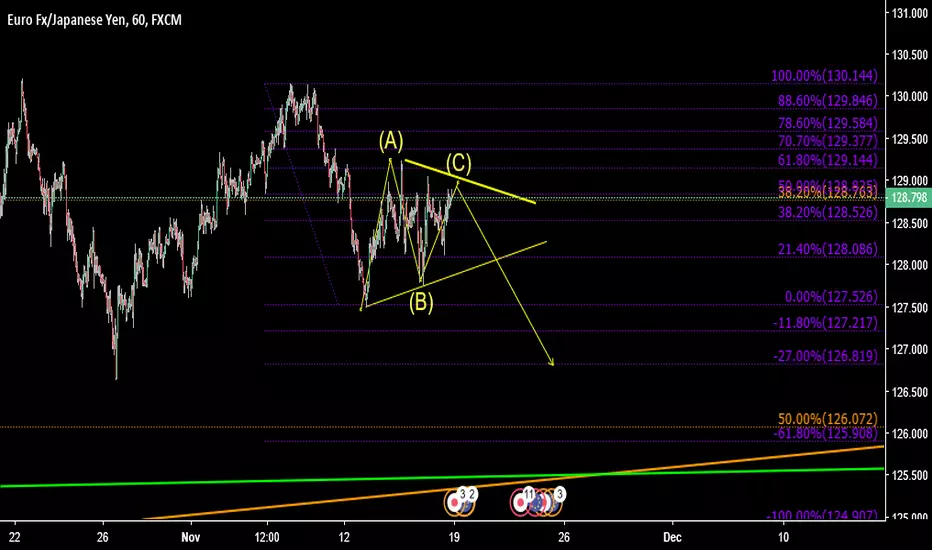This screenshot has height=550, width=932.
Task: Open the Euro flag event icon with badge 2
Action: tap(467, 502)
